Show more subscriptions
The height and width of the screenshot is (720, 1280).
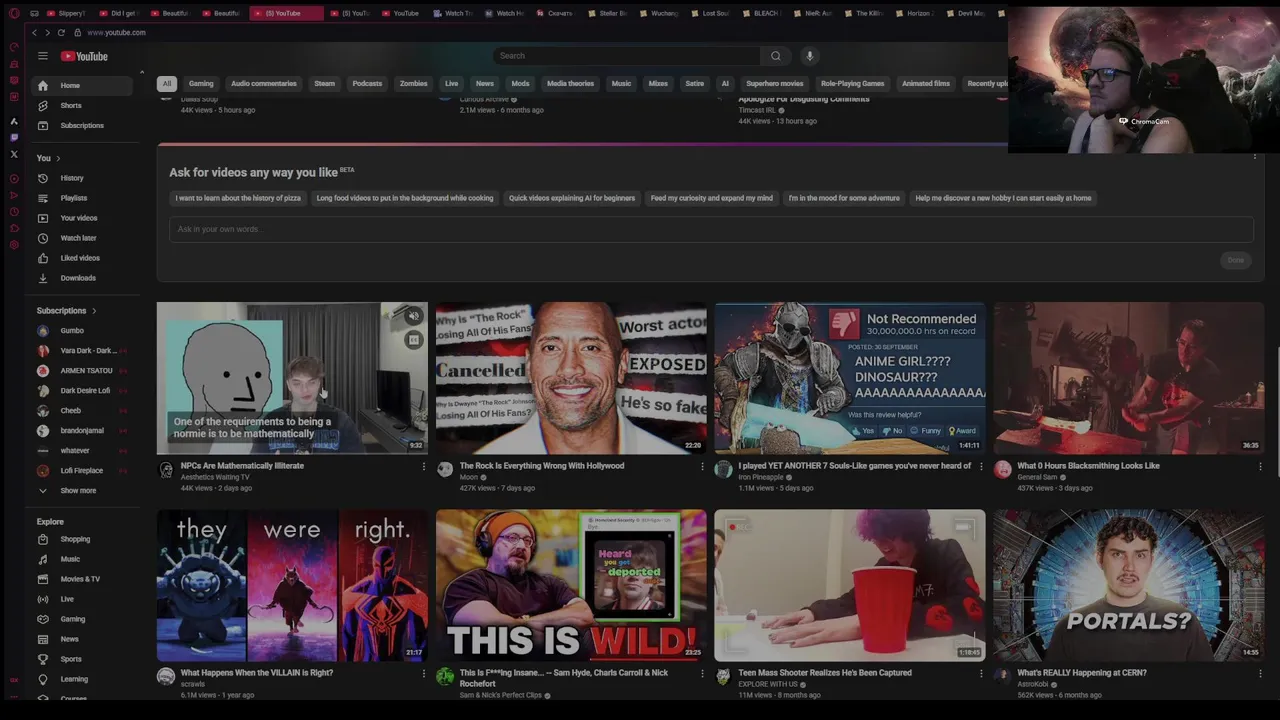pos(81,491)
